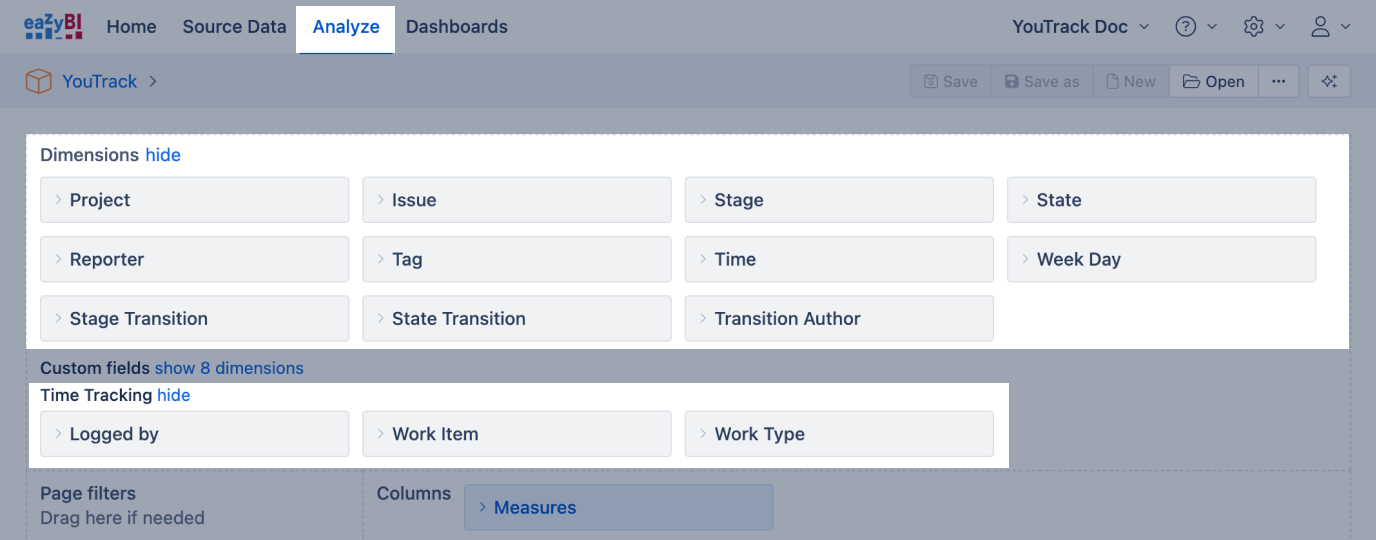Open the user profile menu
The height and width of the screenshot is (540, 1376).
[x=1321, y=27]
